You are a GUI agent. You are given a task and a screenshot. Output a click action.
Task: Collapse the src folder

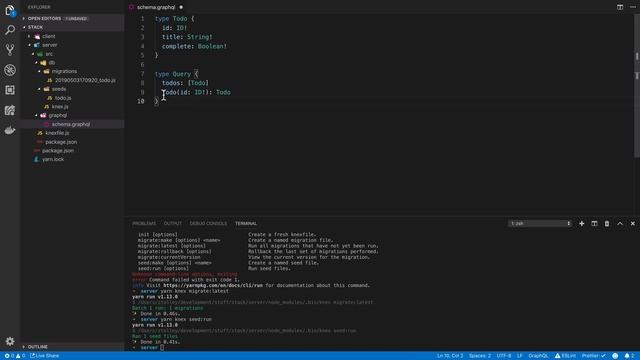pyautogui.click(x=49, y=54)
